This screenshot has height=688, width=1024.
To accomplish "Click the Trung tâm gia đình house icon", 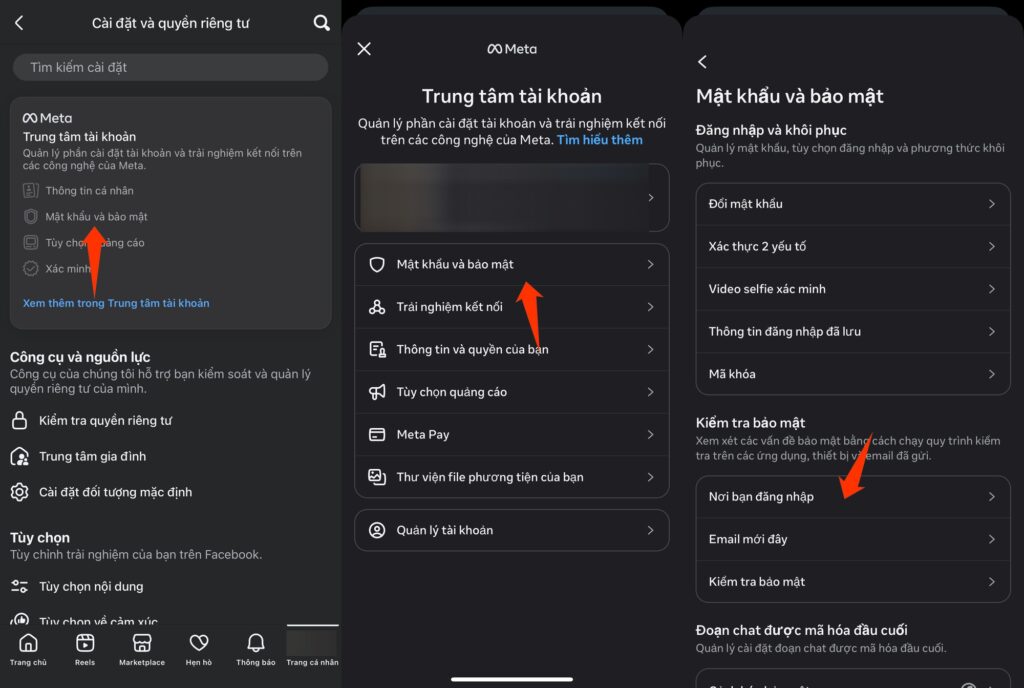I will [x=20, y=456].
